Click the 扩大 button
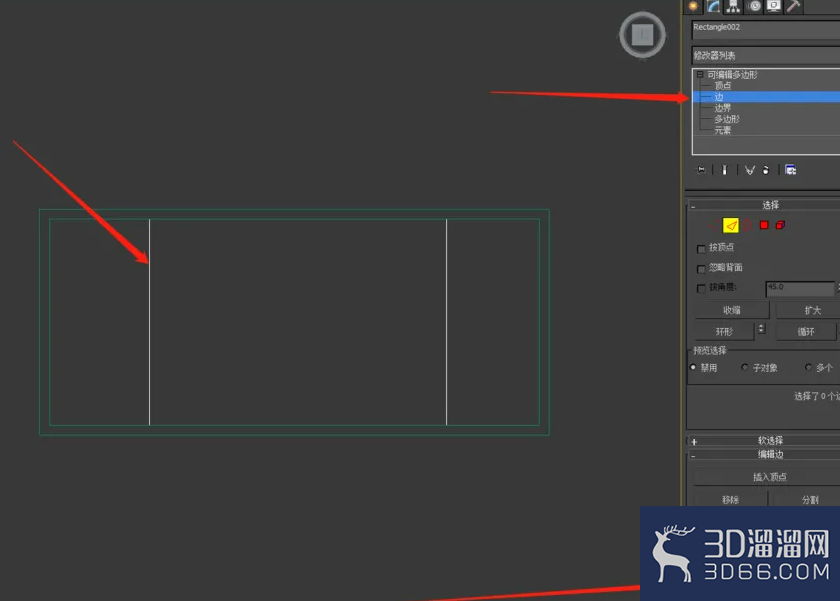Screen dimensions: 840x601 808,310
